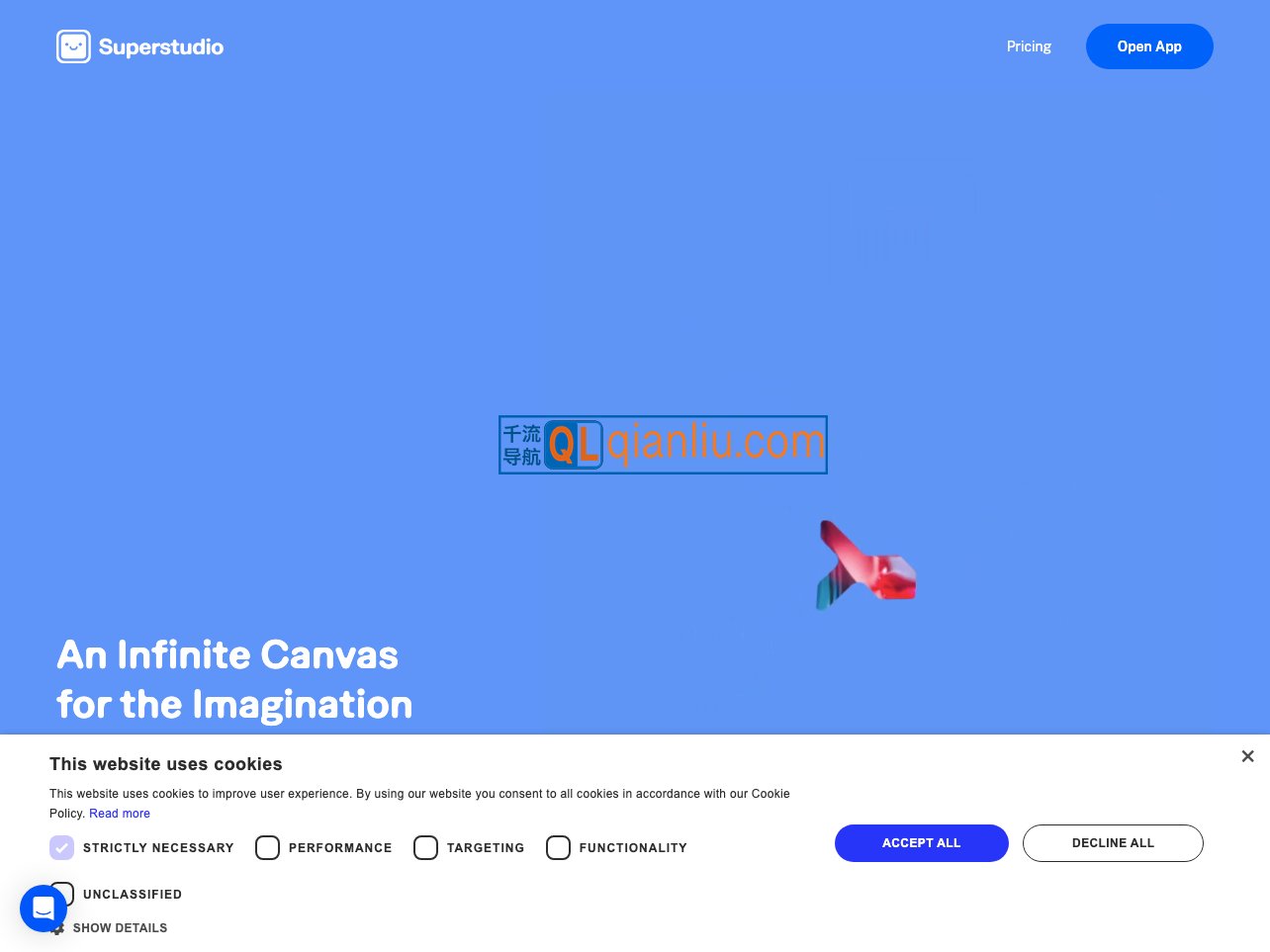Image resolution: width=1270 pixels, height=952 pixels.
Task: Click the gear icon beside Show Details
Action: [58, 929]
